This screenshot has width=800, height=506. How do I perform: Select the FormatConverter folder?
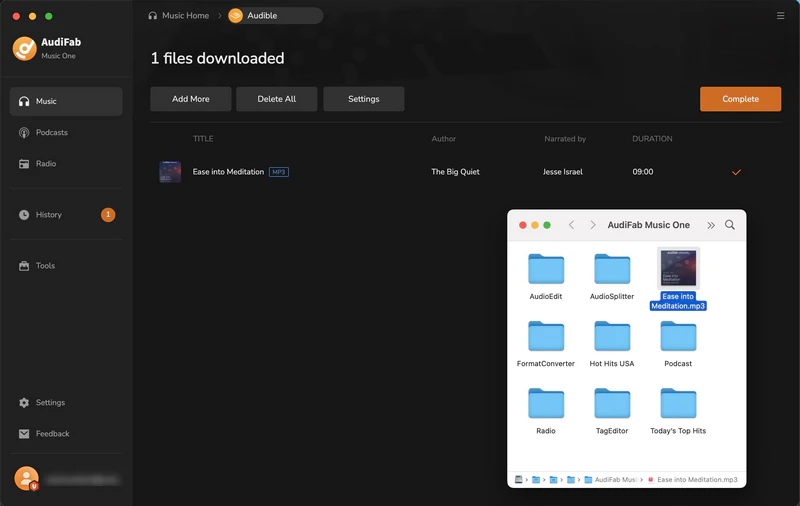tap(546, 343)
